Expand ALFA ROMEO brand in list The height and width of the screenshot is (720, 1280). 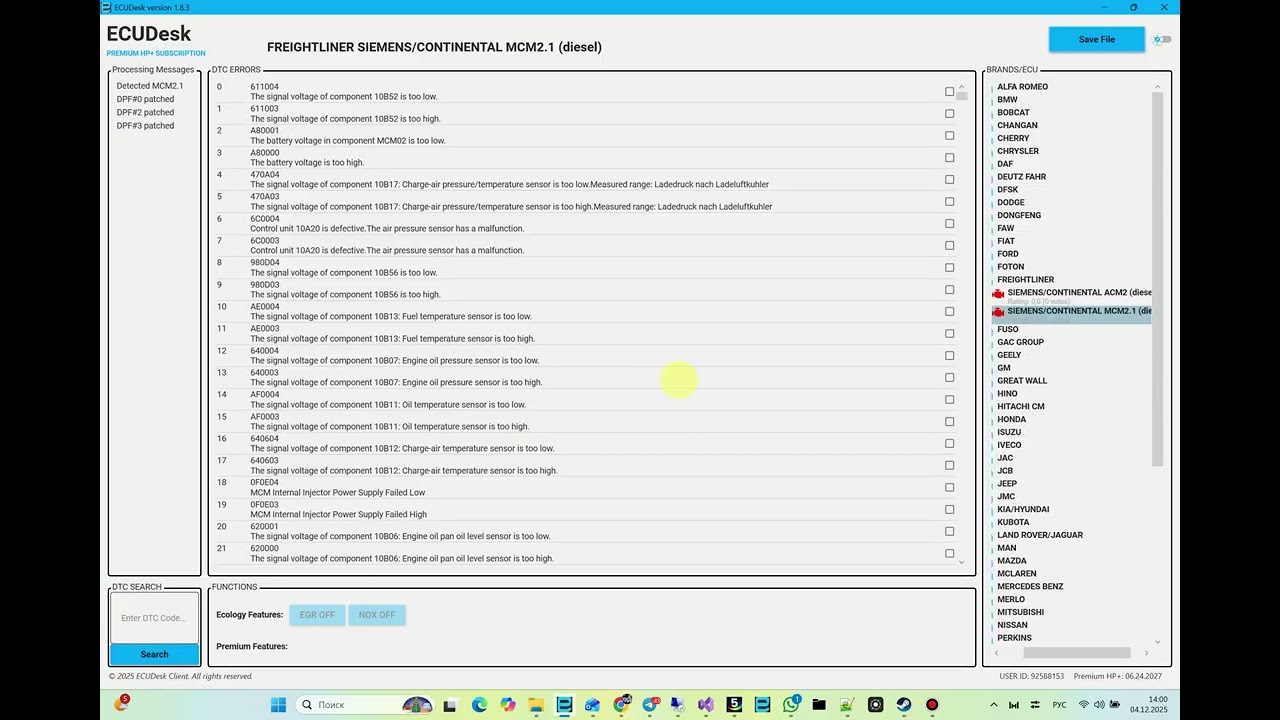pyautogui.click(x=1022, y=87)
